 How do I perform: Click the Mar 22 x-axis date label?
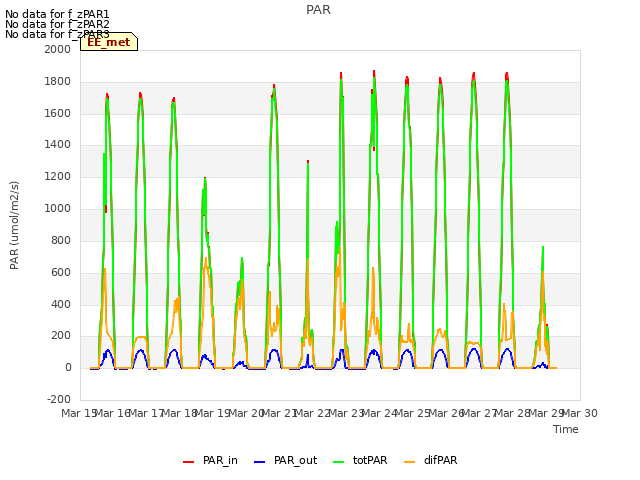point(313,413)
